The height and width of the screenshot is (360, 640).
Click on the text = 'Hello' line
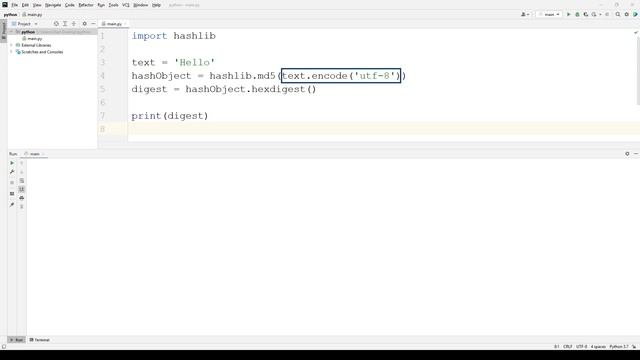coord(173,62)
